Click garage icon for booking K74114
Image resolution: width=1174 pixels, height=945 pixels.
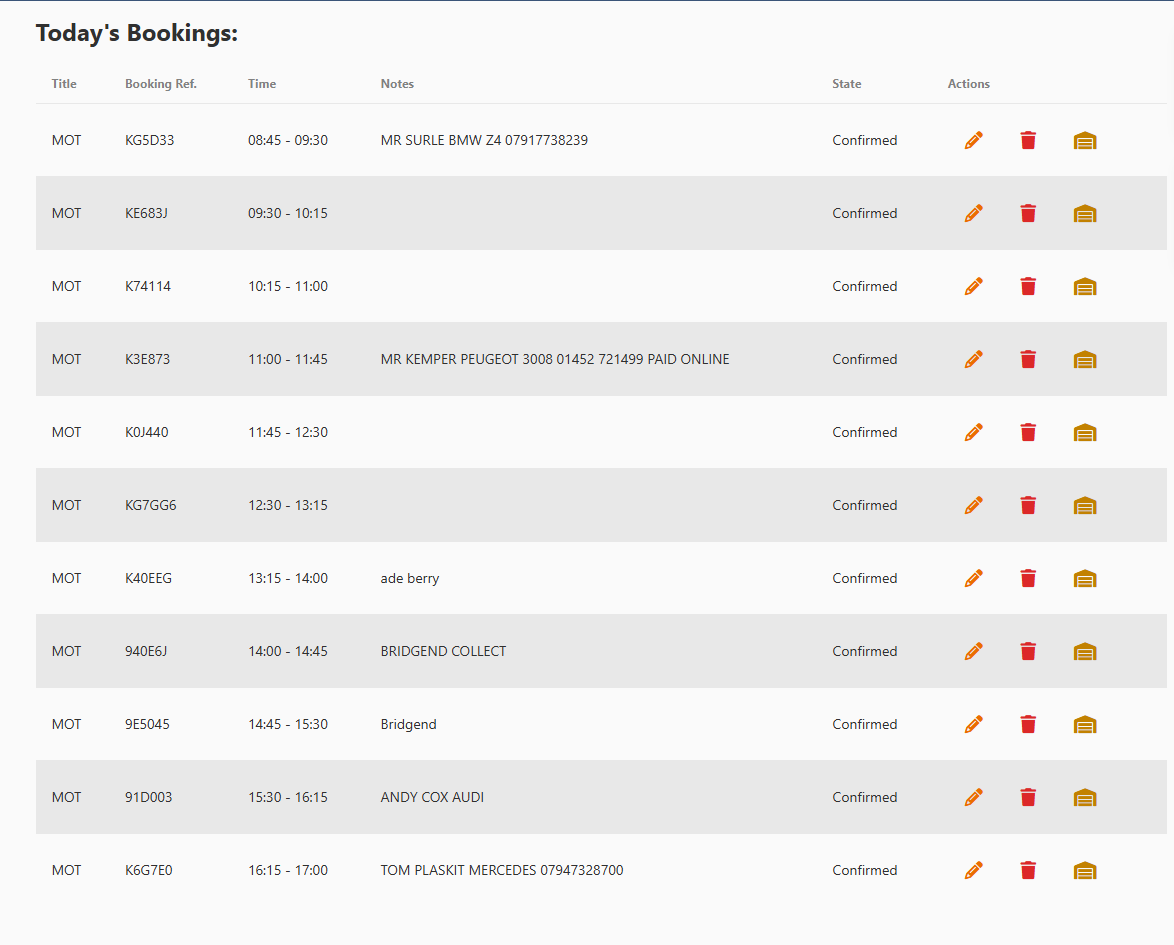(1085, 287)
